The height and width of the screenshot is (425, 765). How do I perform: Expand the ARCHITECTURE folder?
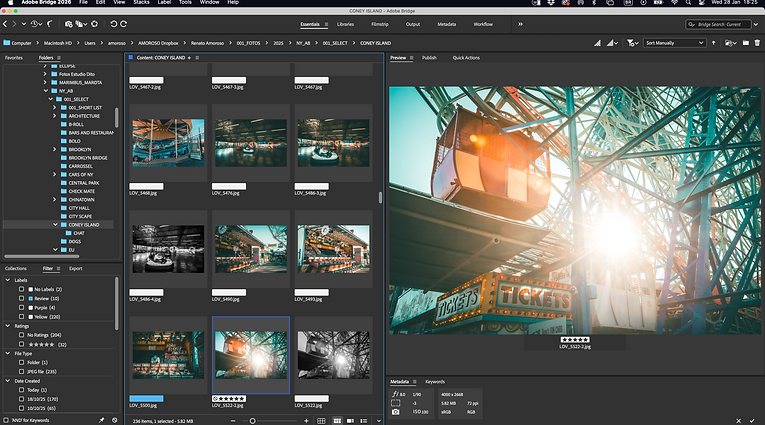pyautogui.click(x=55, y=116)
